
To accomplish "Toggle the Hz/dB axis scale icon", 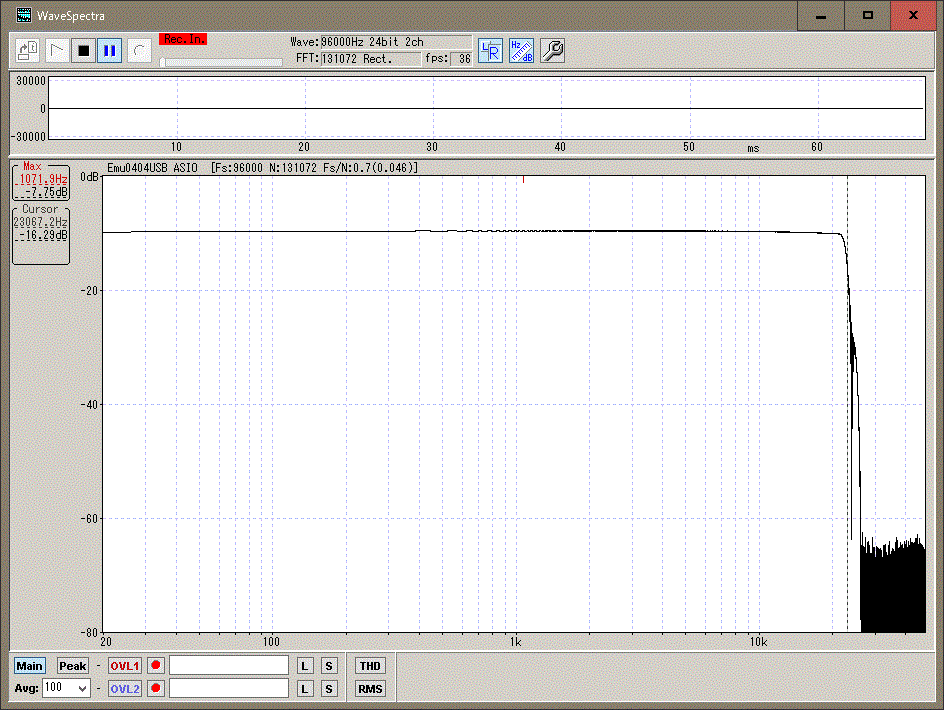I will click(x=521, y=51).
